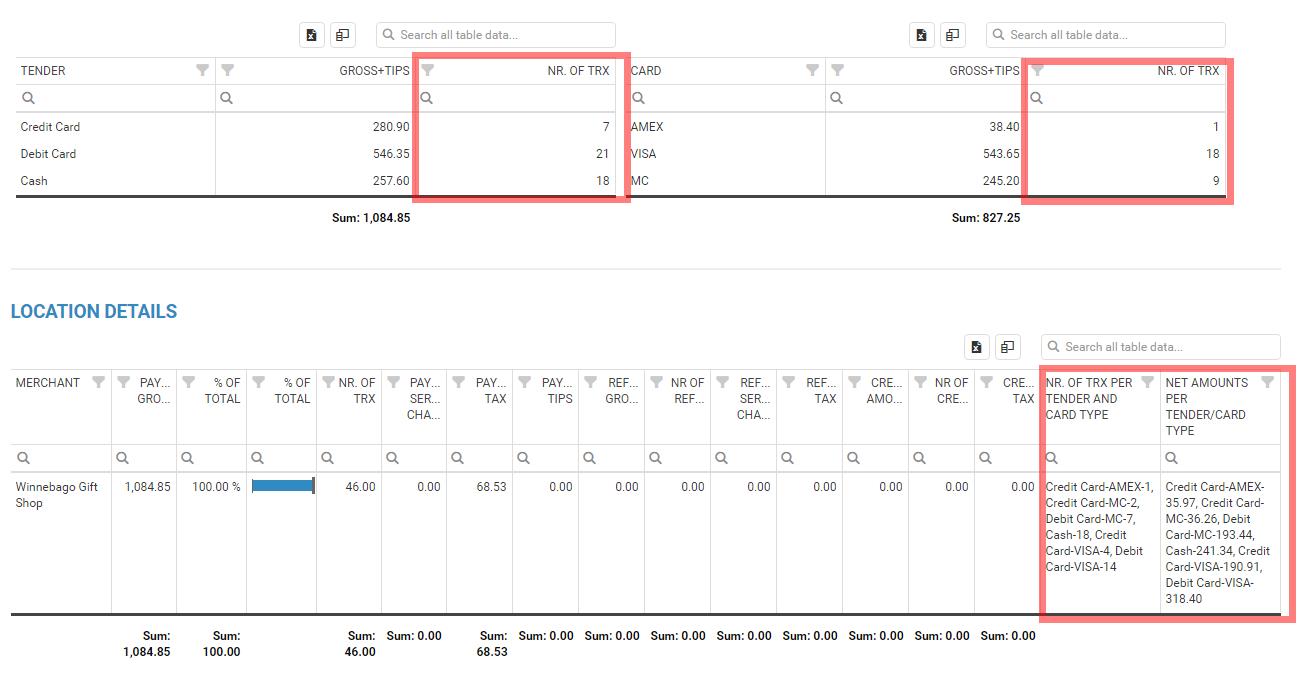Open filter icon for REF... SER... CHA... column
Image resolution: width=1298 pixels, height=679 pixels.
pos(724,382)
